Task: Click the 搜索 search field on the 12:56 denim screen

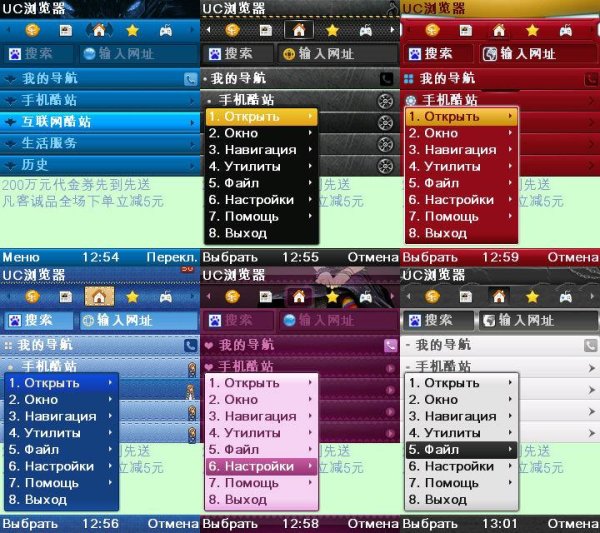Action: [38, 321]
